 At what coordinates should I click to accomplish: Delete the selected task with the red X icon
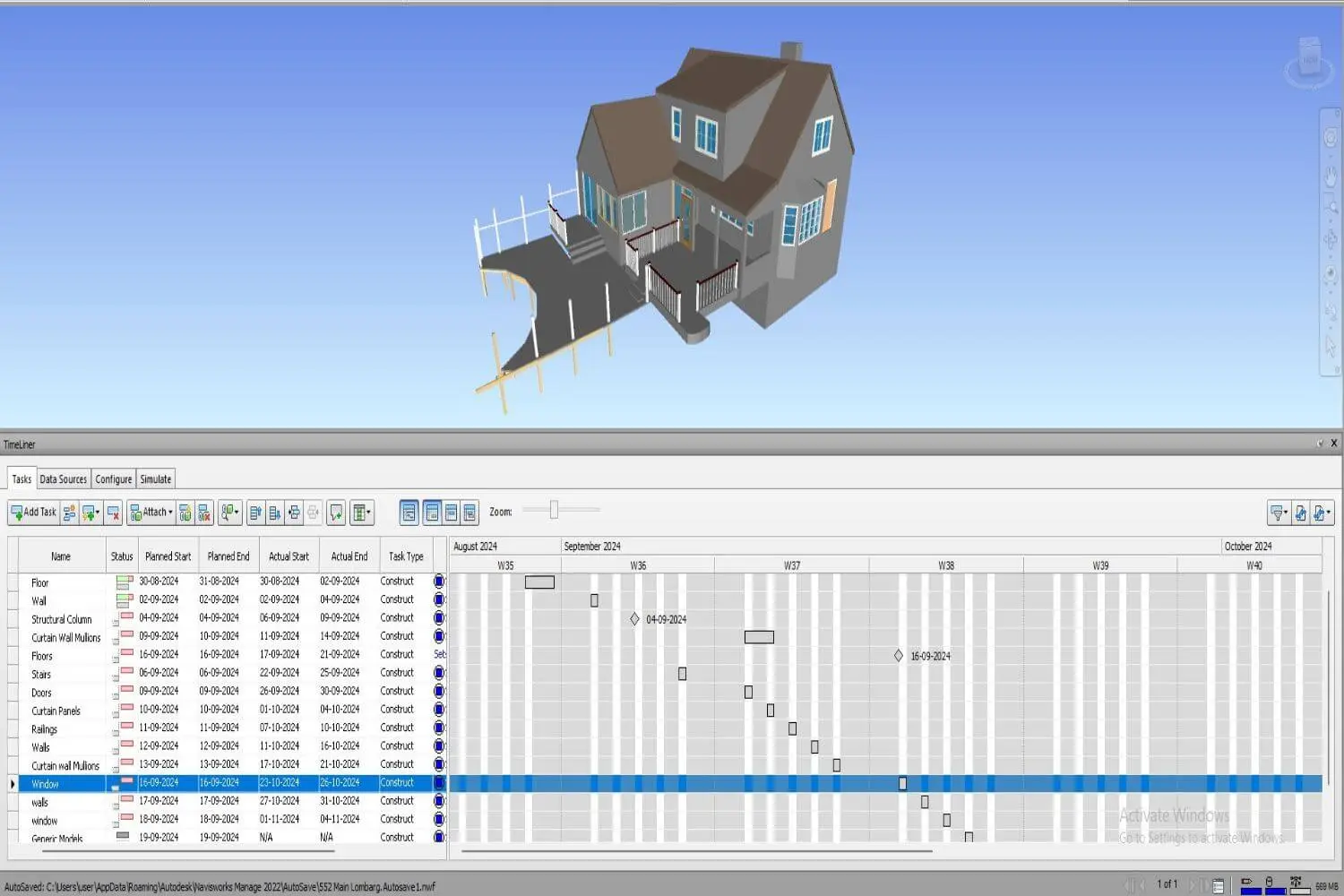(114, 513)
